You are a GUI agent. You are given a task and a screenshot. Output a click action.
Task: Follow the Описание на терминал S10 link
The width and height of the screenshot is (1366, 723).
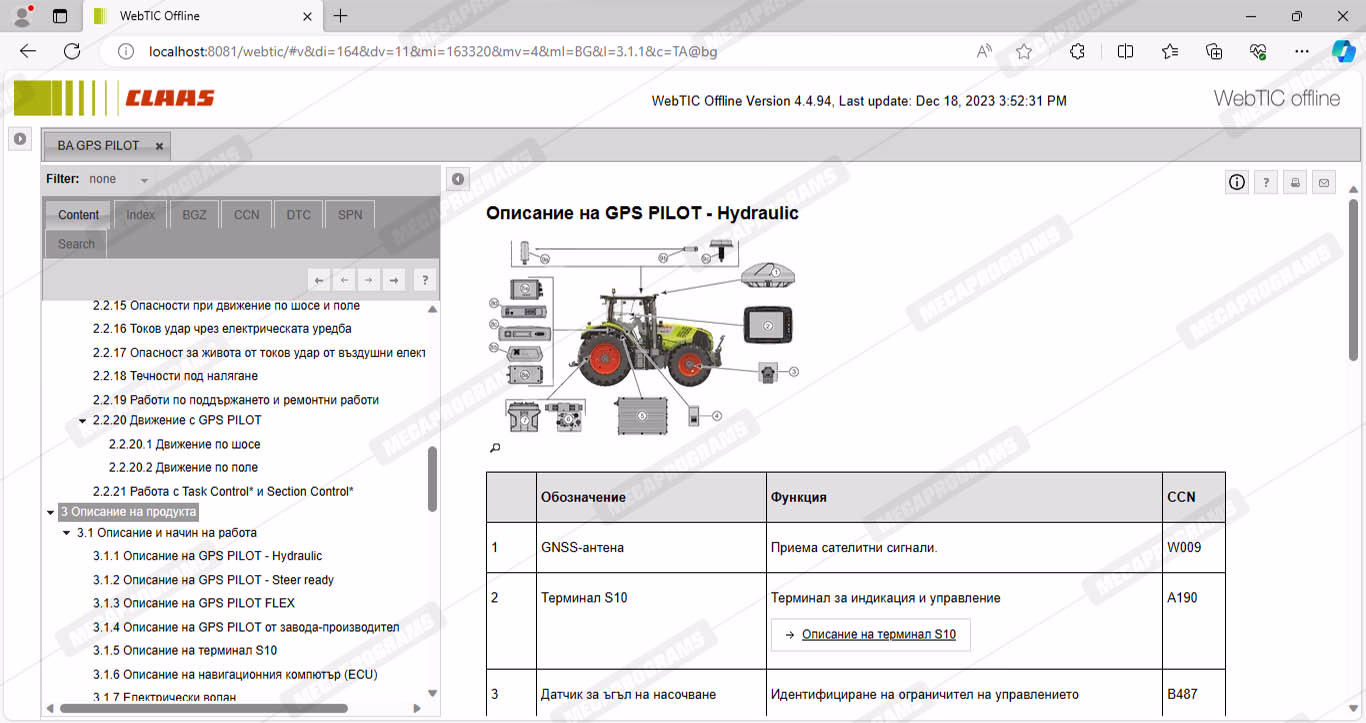[x=878, y=634]
